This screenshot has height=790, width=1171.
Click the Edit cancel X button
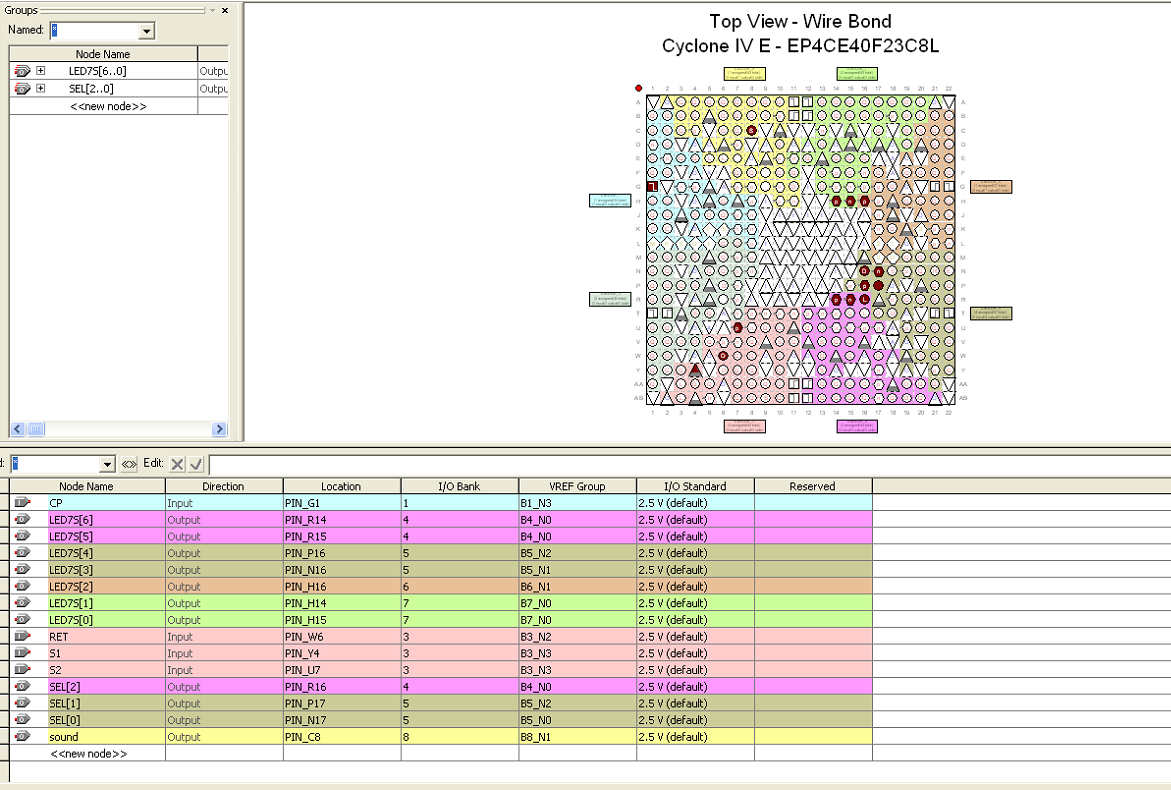click(177, 464)
